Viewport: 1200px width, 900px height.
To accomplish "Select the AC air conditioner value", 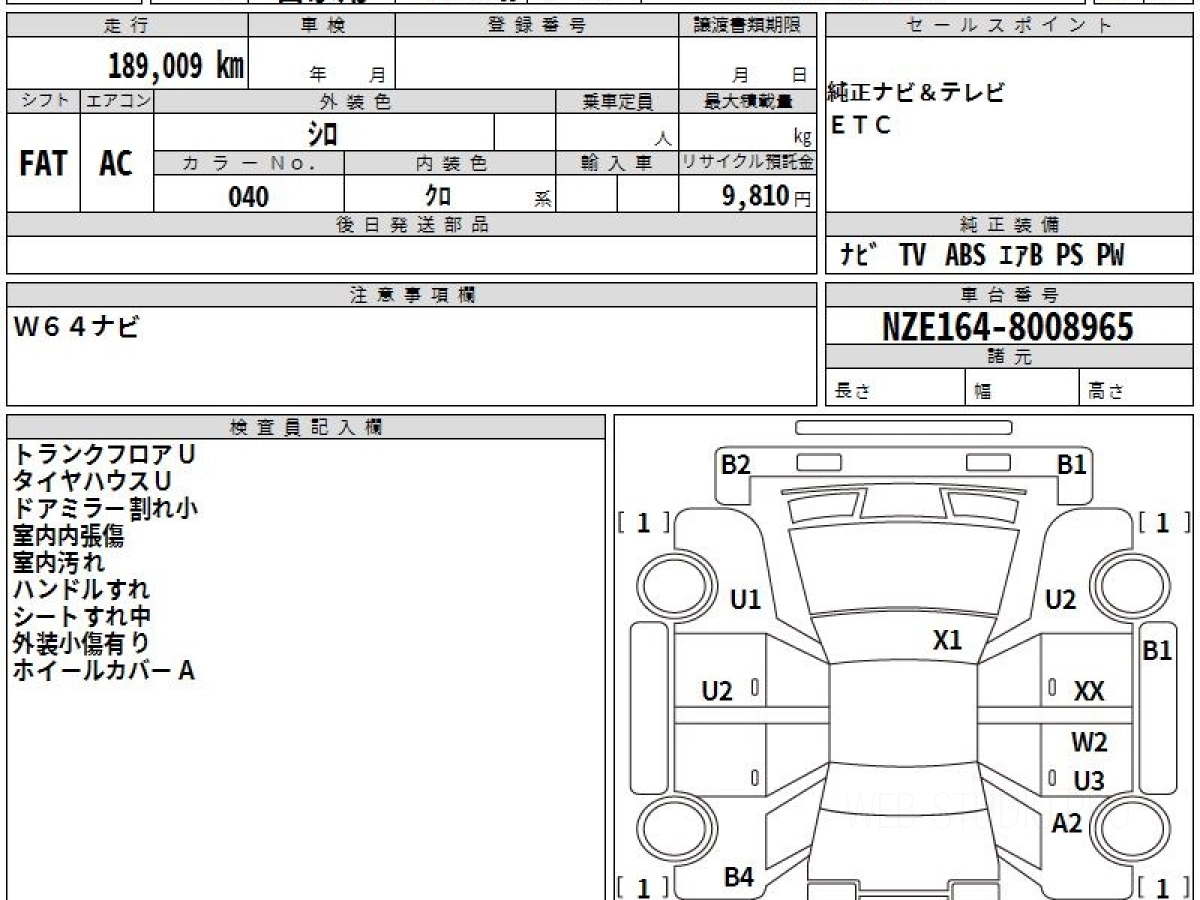I will 116,164.
